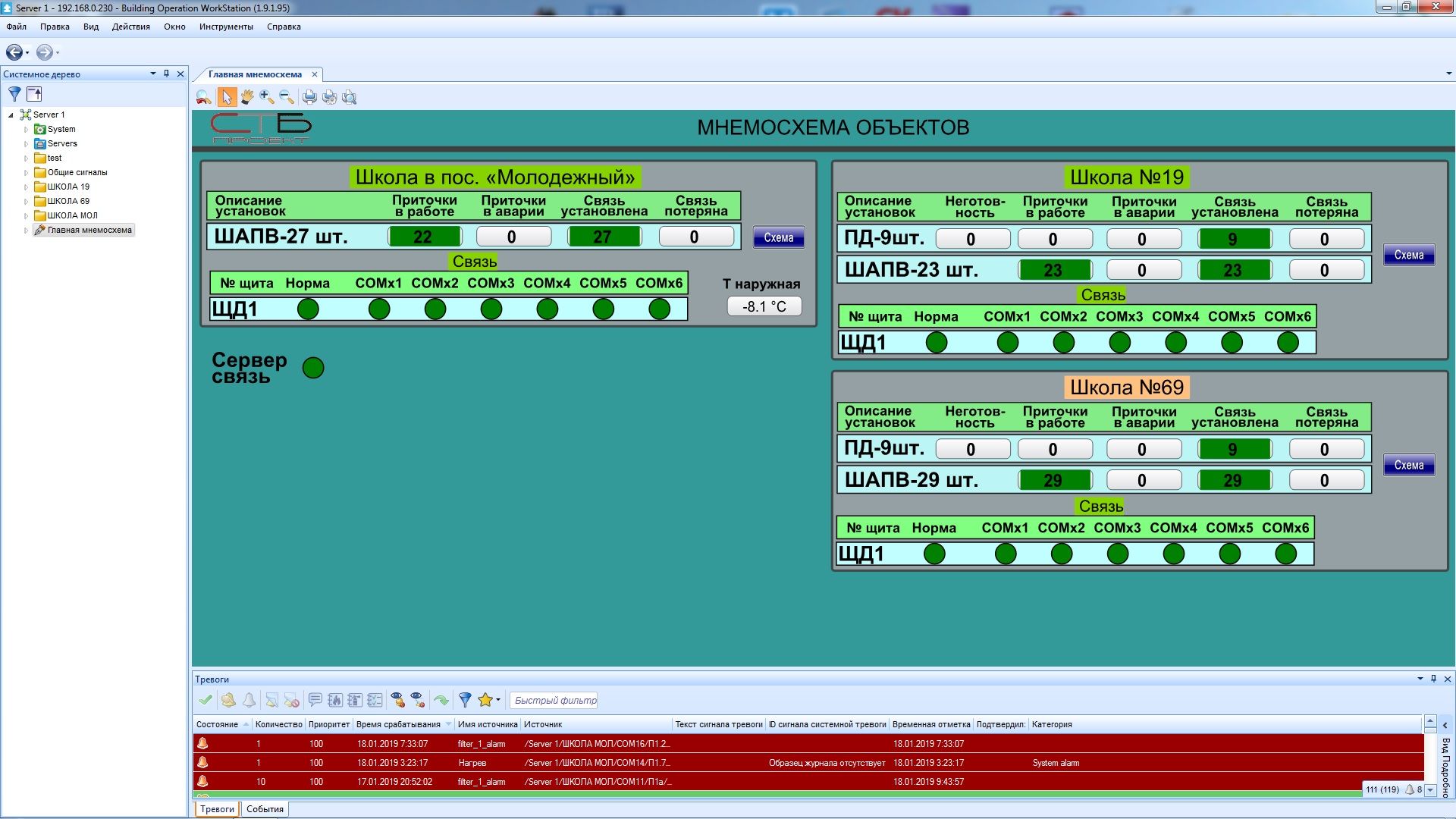Image resolution: width=1456 pixels, height=819 pixels.
Task: Click the print icon in graphics toolbar
Action: click(x=309, y=97)
